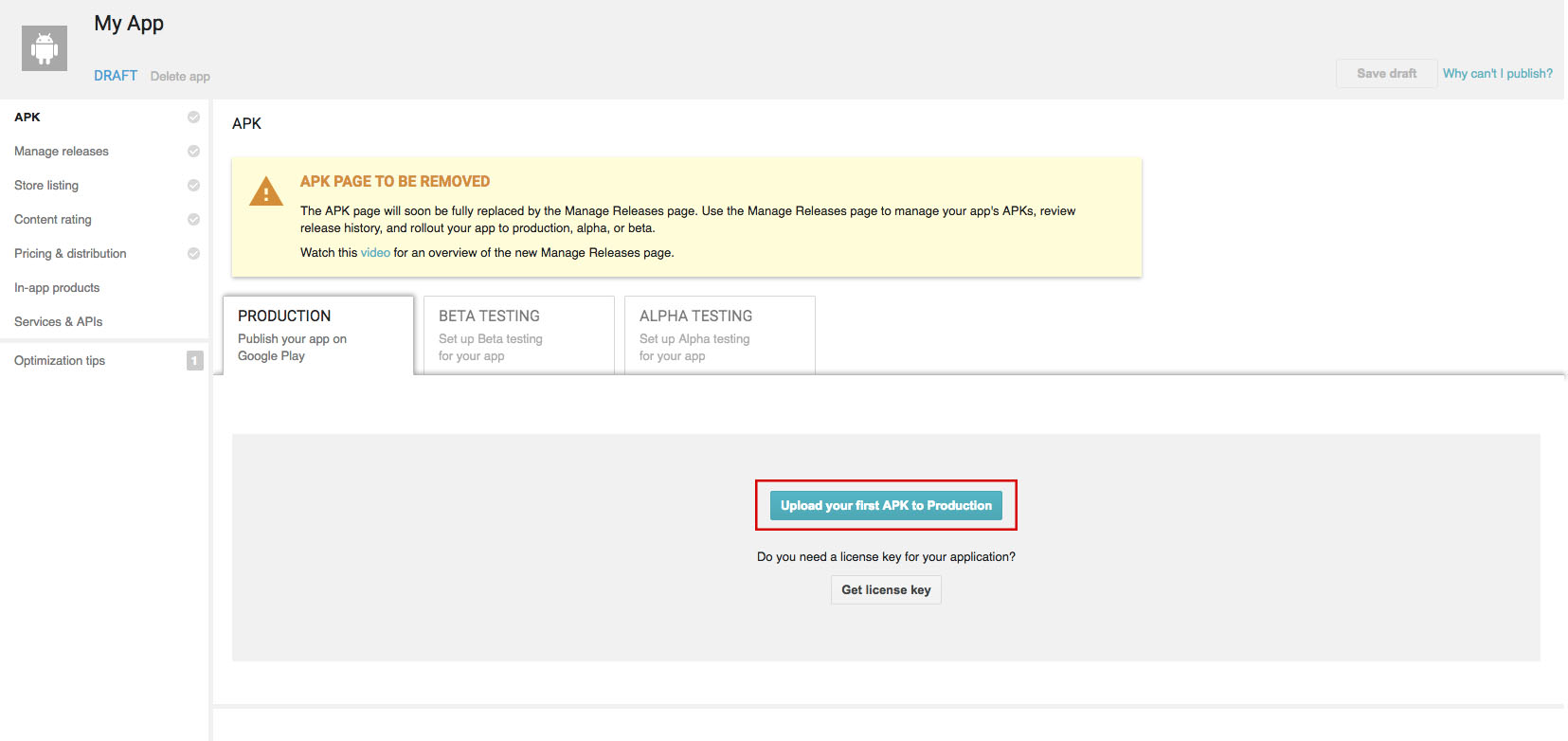Click the DRAFT status label
The height and width of the screenshot is (741, 1568).
click(x=116, y=76)
